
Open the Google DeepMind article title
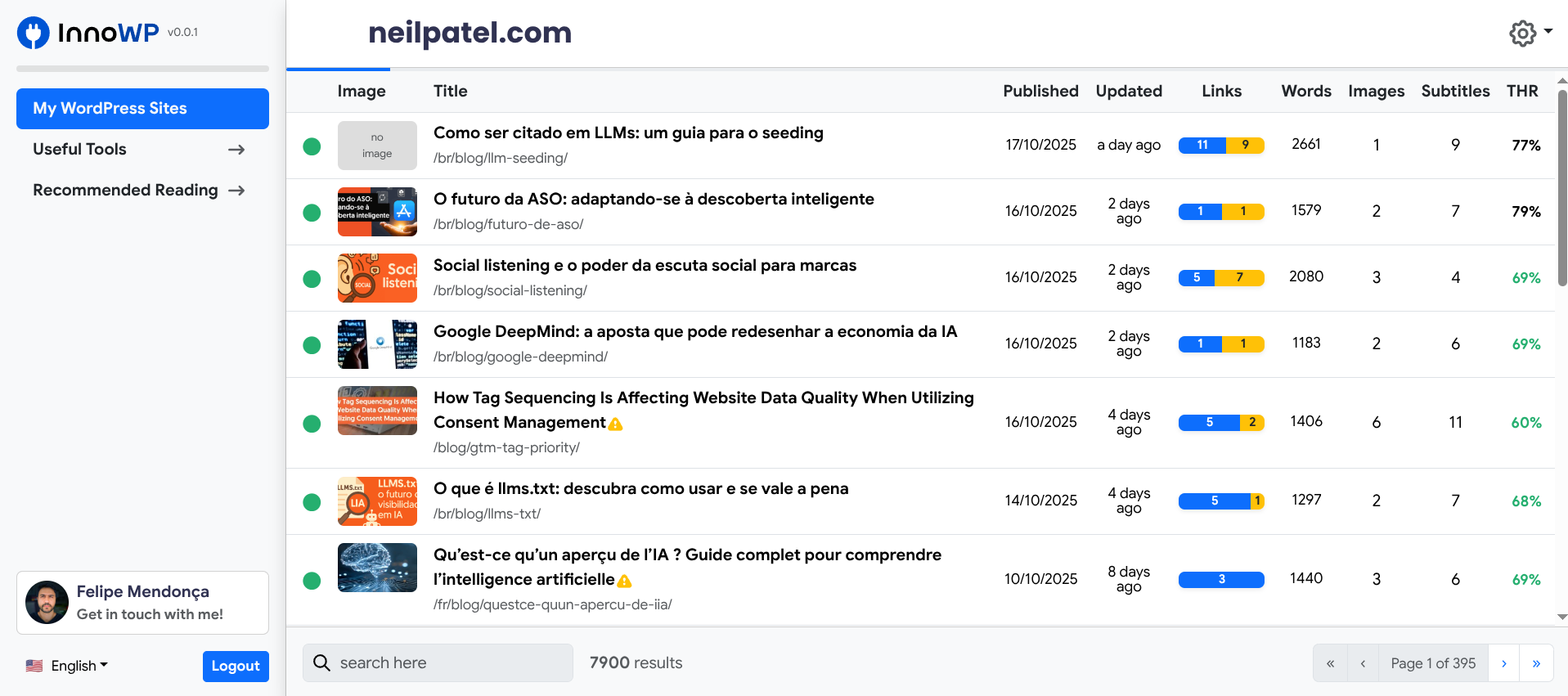(694, 331)
